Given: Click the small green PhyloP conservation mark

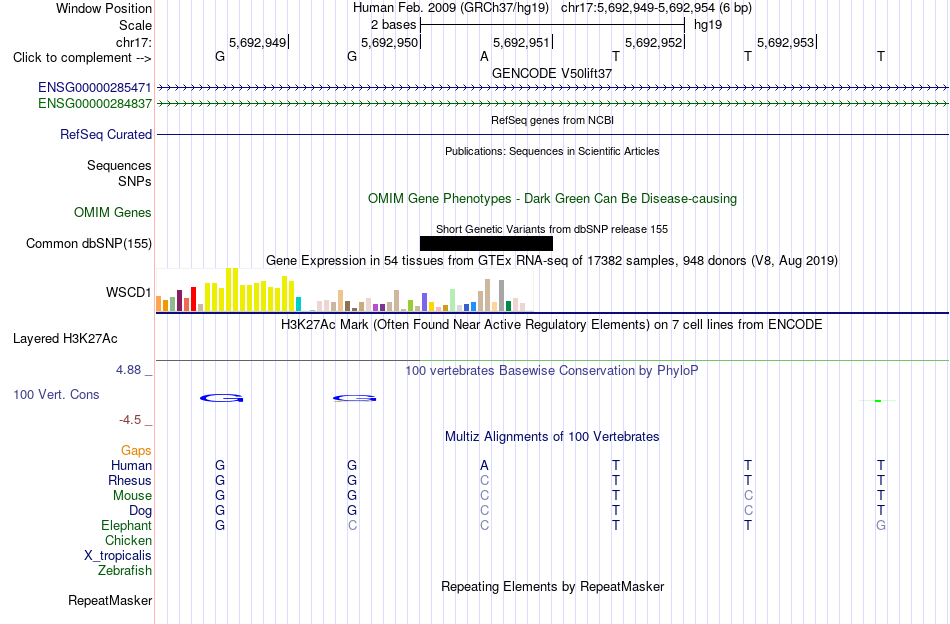Looking at the screenshot, I should point(878,400).
